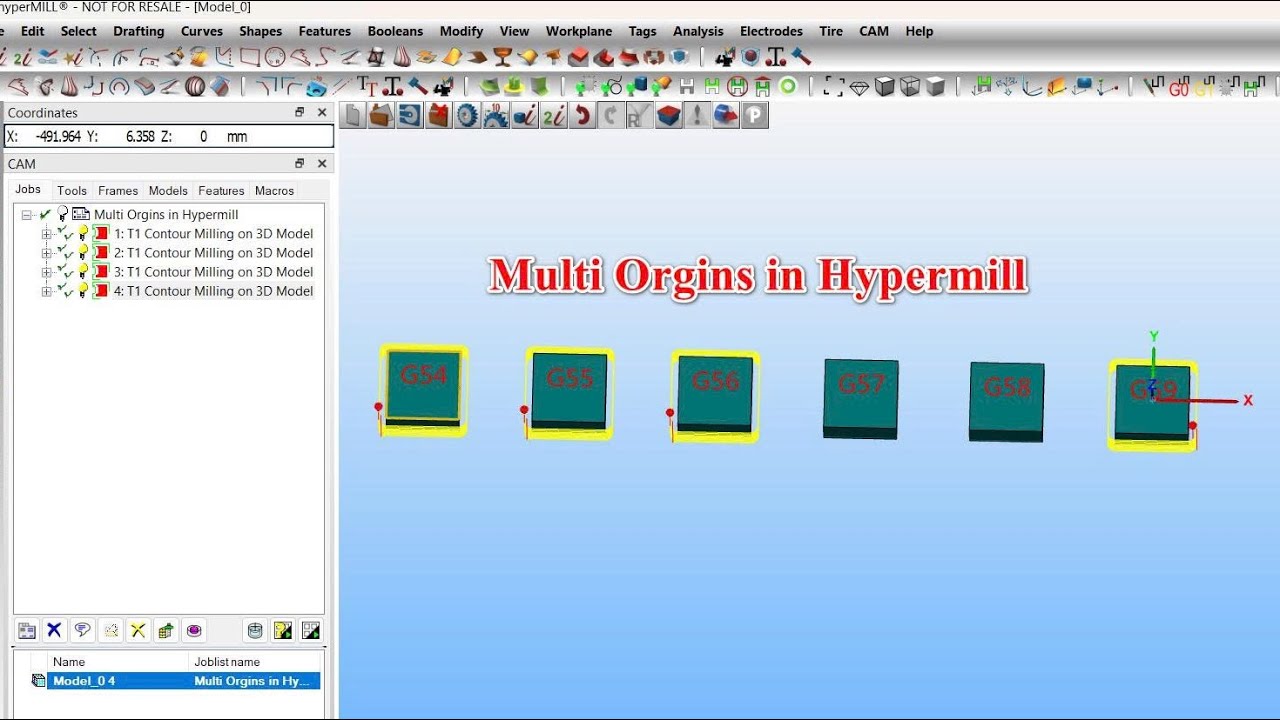Open the Booleans menu
Image resolution: width=1280 pixels, height=720 pixels.
click(x=395, y=31)
